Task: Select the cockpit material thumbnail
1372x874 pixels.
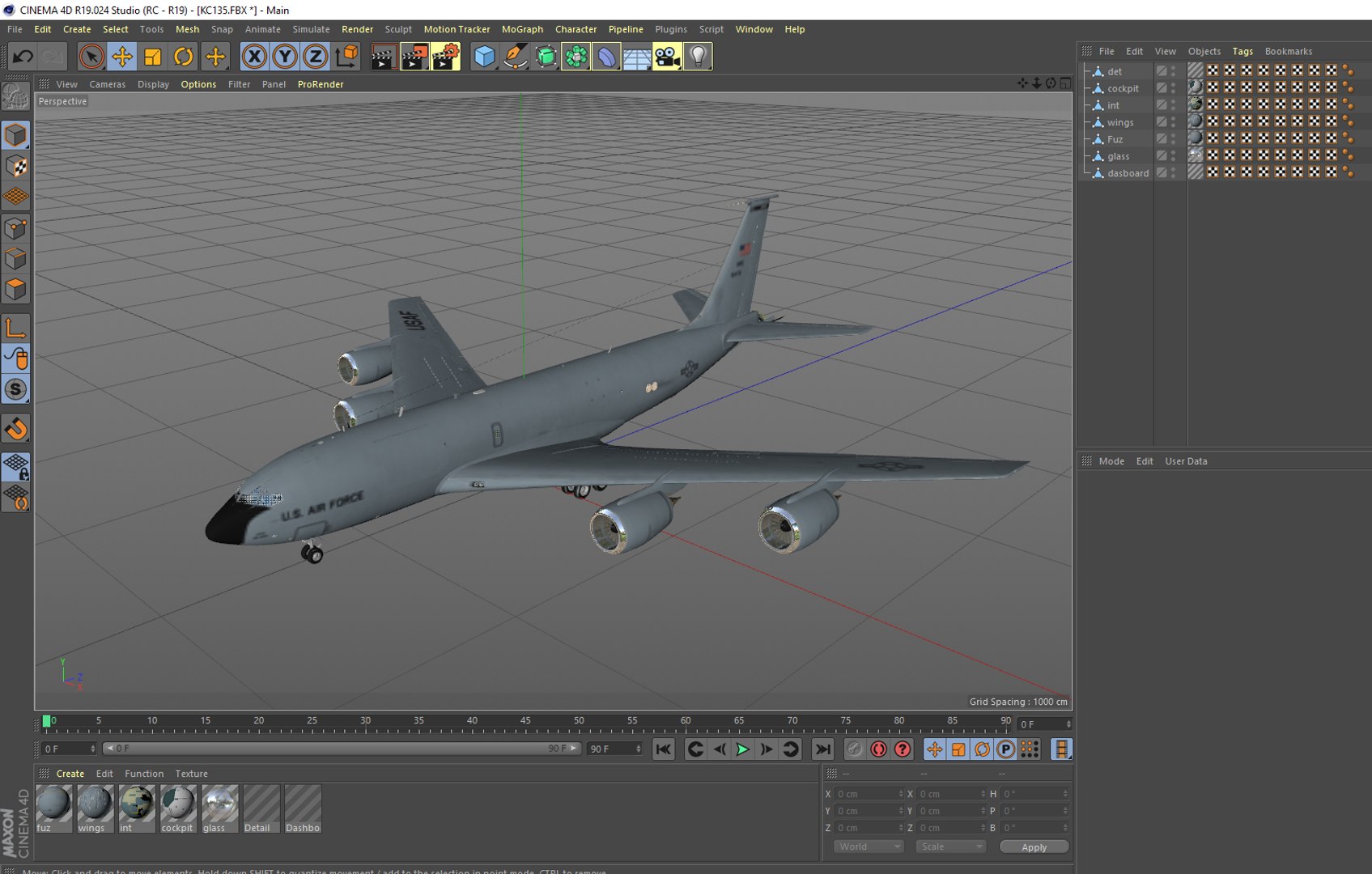Action: click(x=177, y=808)
